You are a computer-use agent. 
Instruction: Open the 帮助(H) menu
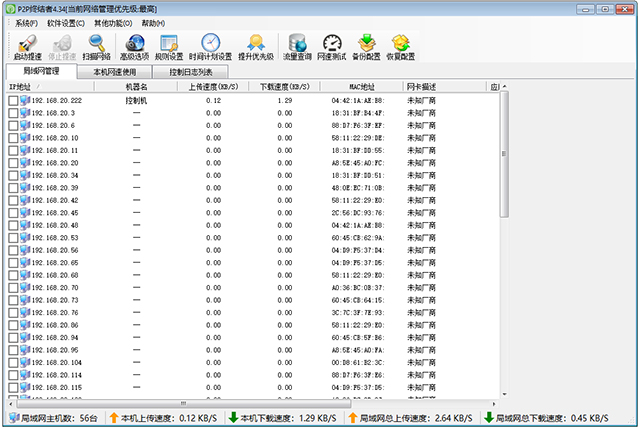tap(153, 22)
